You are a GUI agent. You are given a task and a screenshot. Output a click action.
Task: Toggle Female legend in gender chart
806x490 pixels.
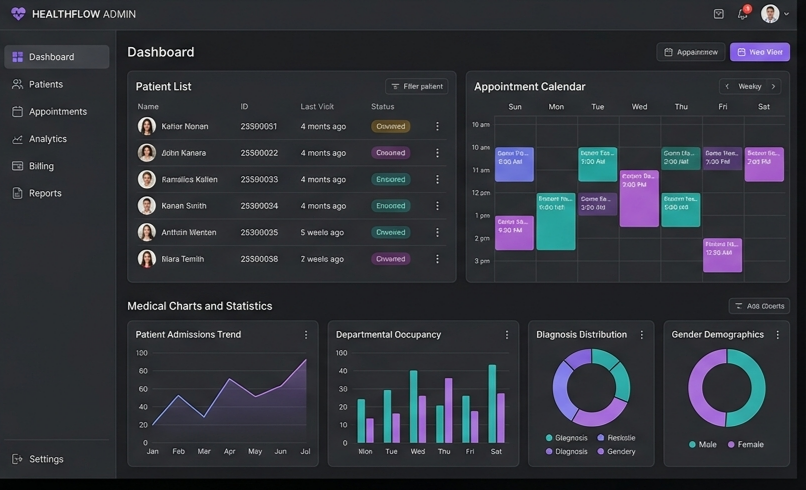746,444
